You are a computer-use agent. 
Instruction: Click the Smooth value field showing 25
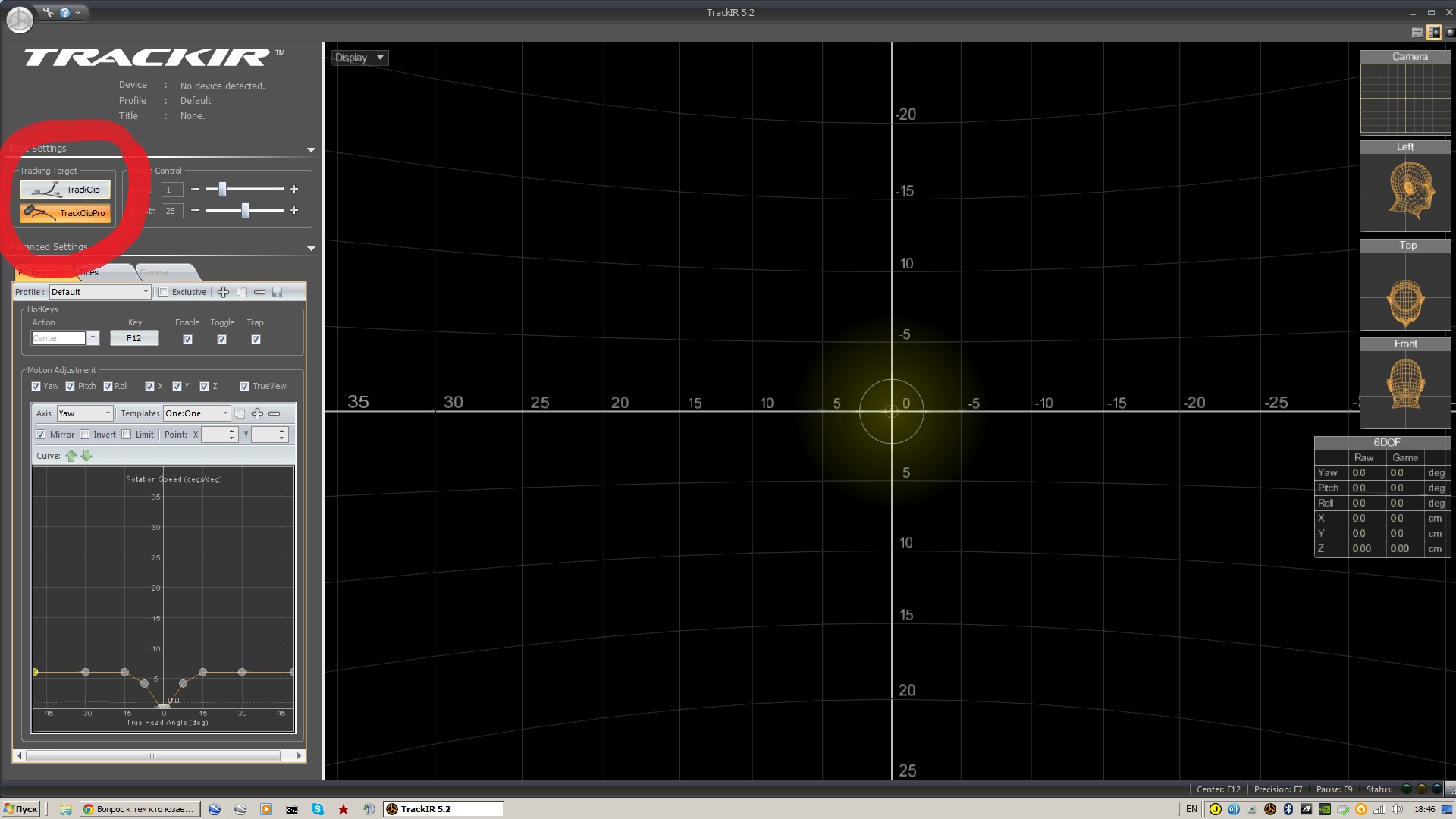[172, 211]
